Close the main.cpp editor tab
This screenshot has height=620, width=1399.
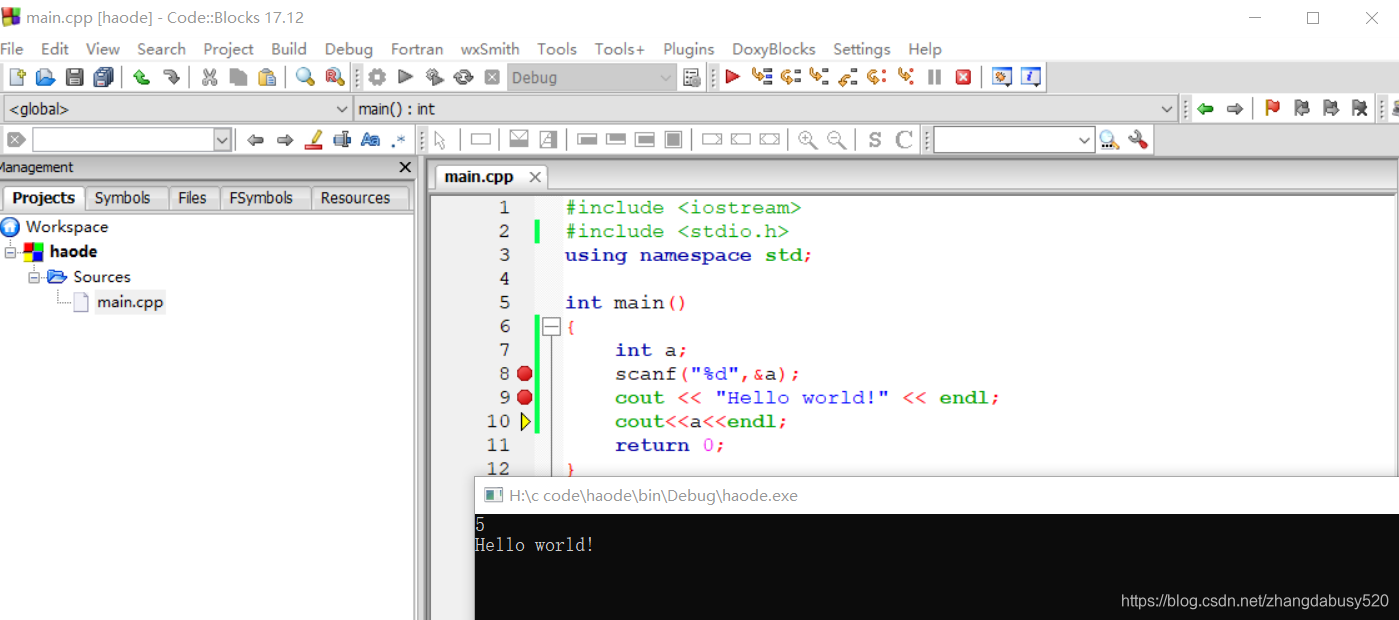point(535,177)
